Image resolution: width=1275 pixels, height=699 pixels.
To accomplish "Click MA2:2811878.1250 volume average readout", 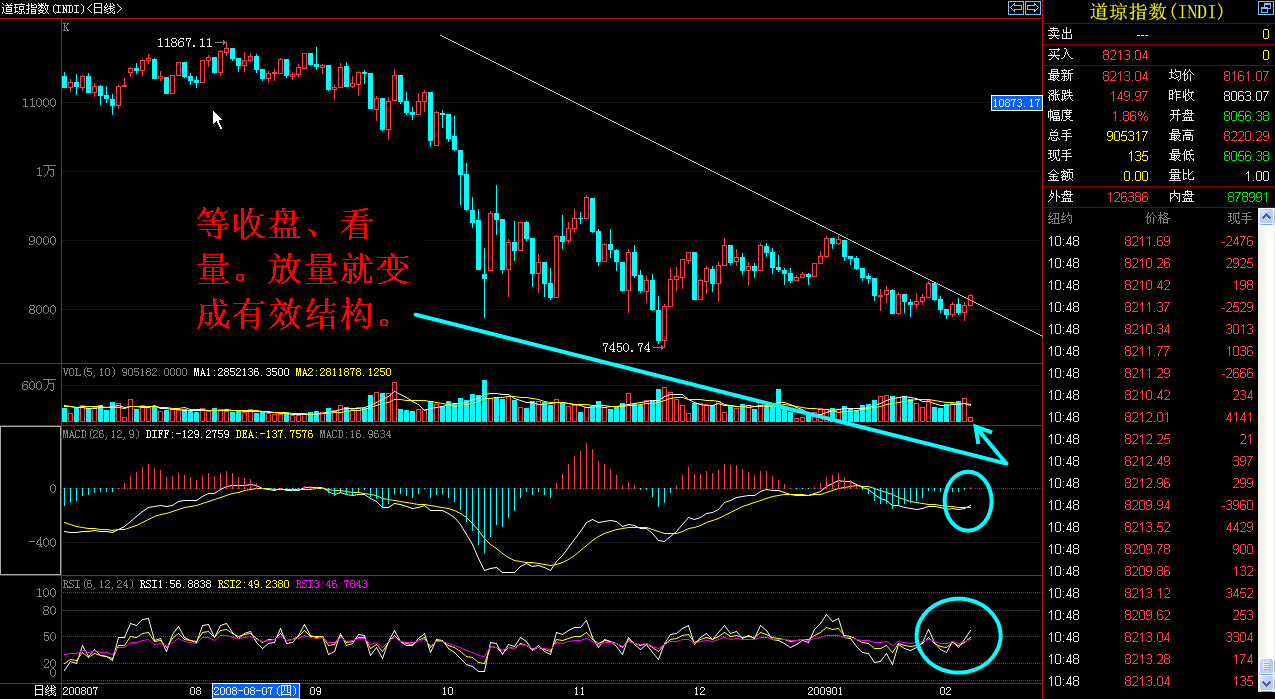I will point(343,373).
